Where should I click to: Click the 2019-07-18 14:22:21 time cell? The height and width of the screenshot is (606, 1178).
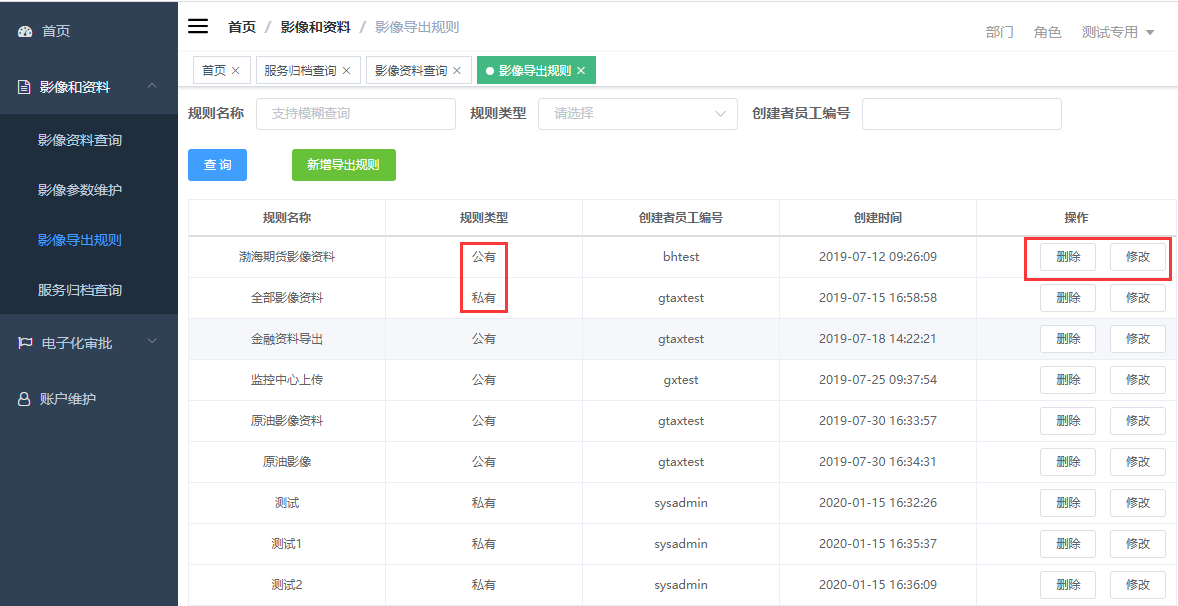pos(877,339)
